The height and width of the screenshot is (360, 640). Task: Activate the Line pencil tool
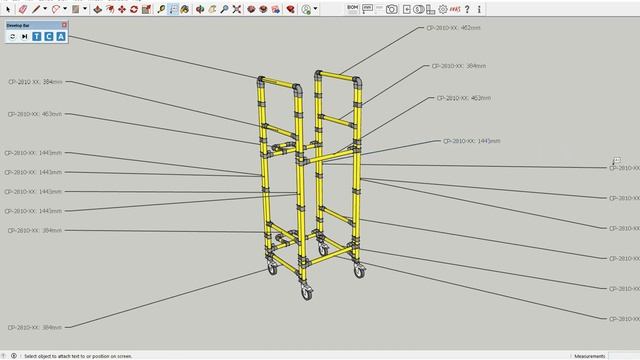36,9
